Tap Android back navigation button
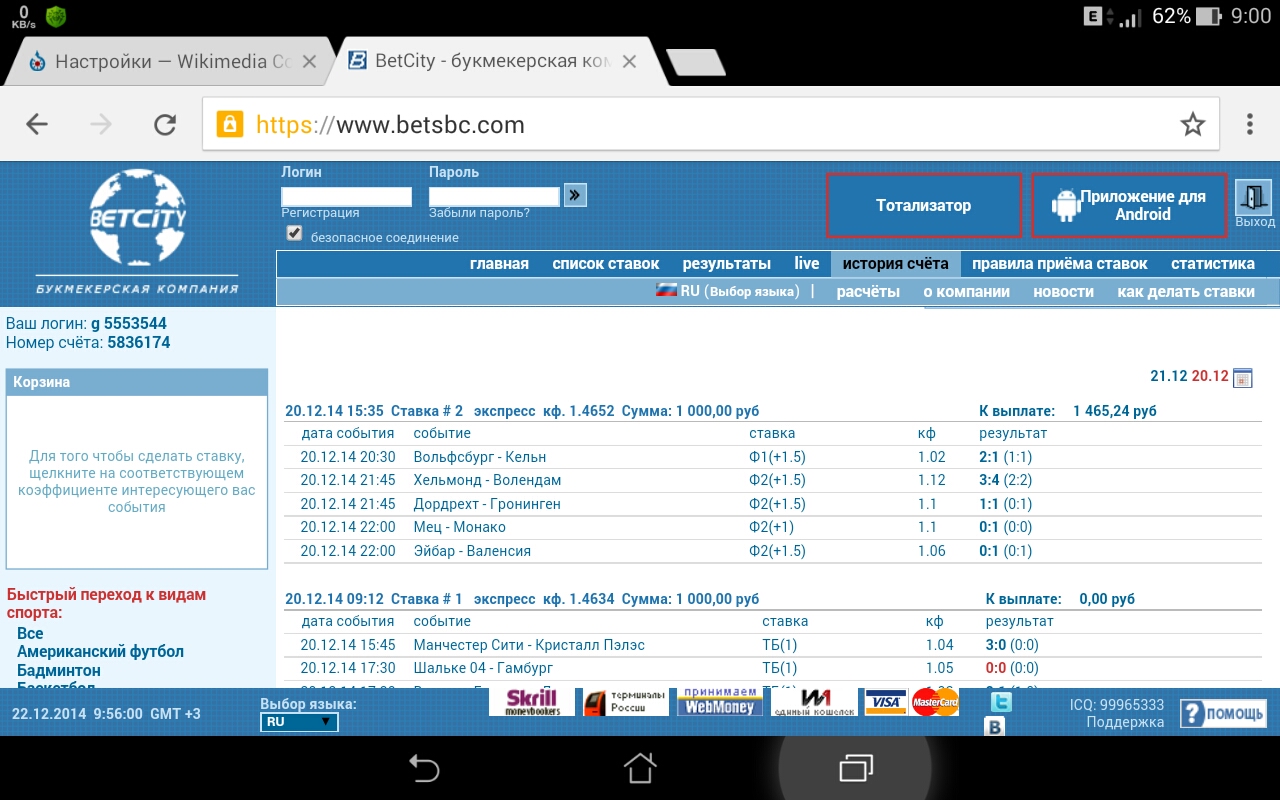 point(424,768)
